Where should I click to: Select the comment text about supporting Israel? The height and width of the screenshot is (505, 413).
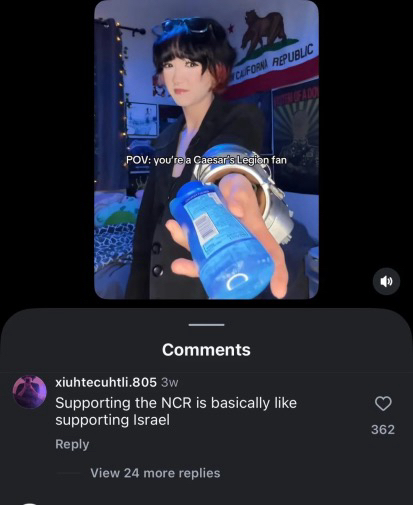pyautogui.click(x=176, y=411)
